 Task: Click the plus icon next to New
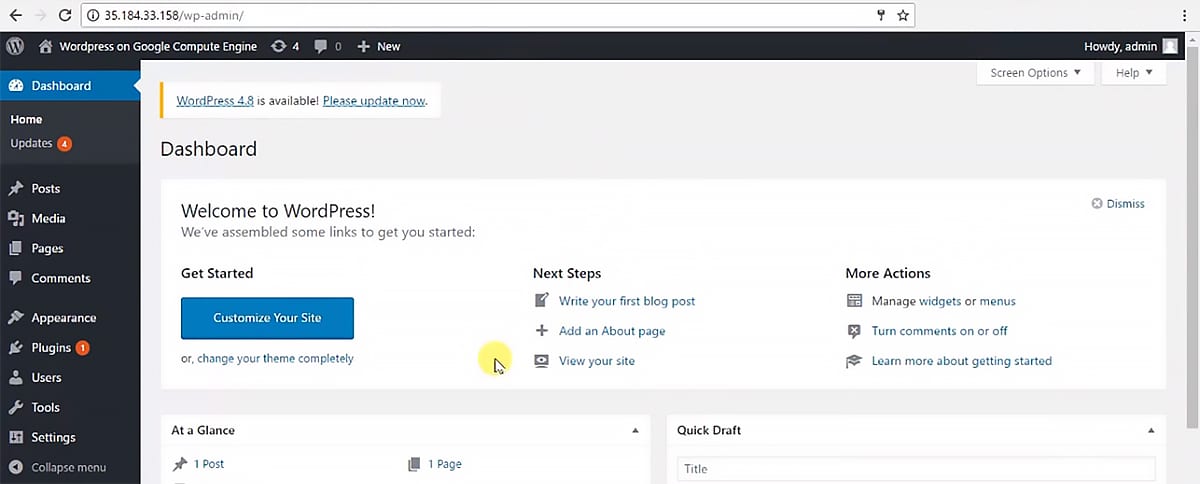click(x=364, y=46)
